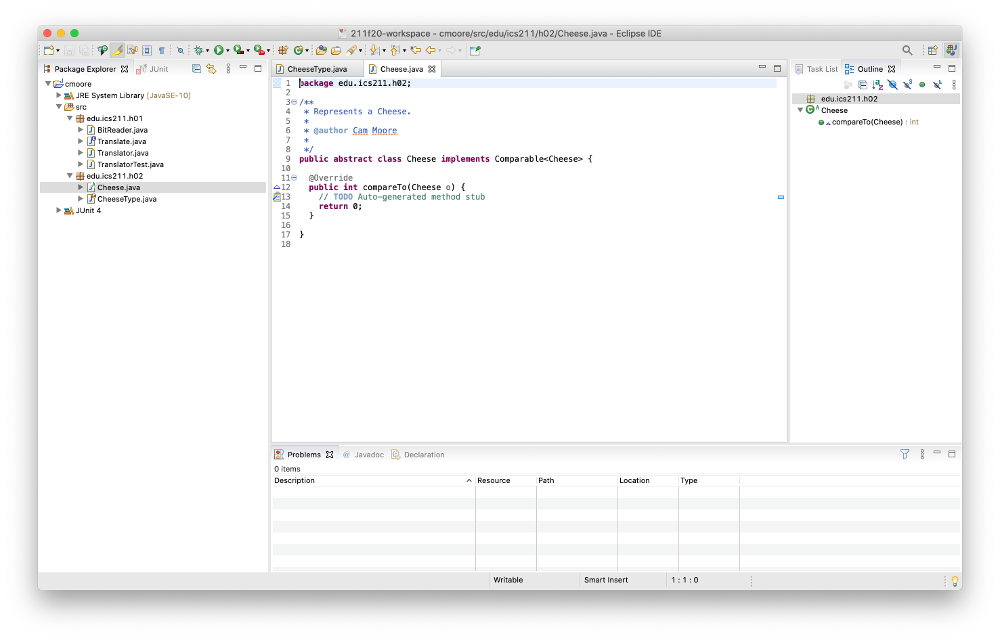Select compareTo(Cheese) in the Outline
The image size is (1000, 640).
pos(866,122)
